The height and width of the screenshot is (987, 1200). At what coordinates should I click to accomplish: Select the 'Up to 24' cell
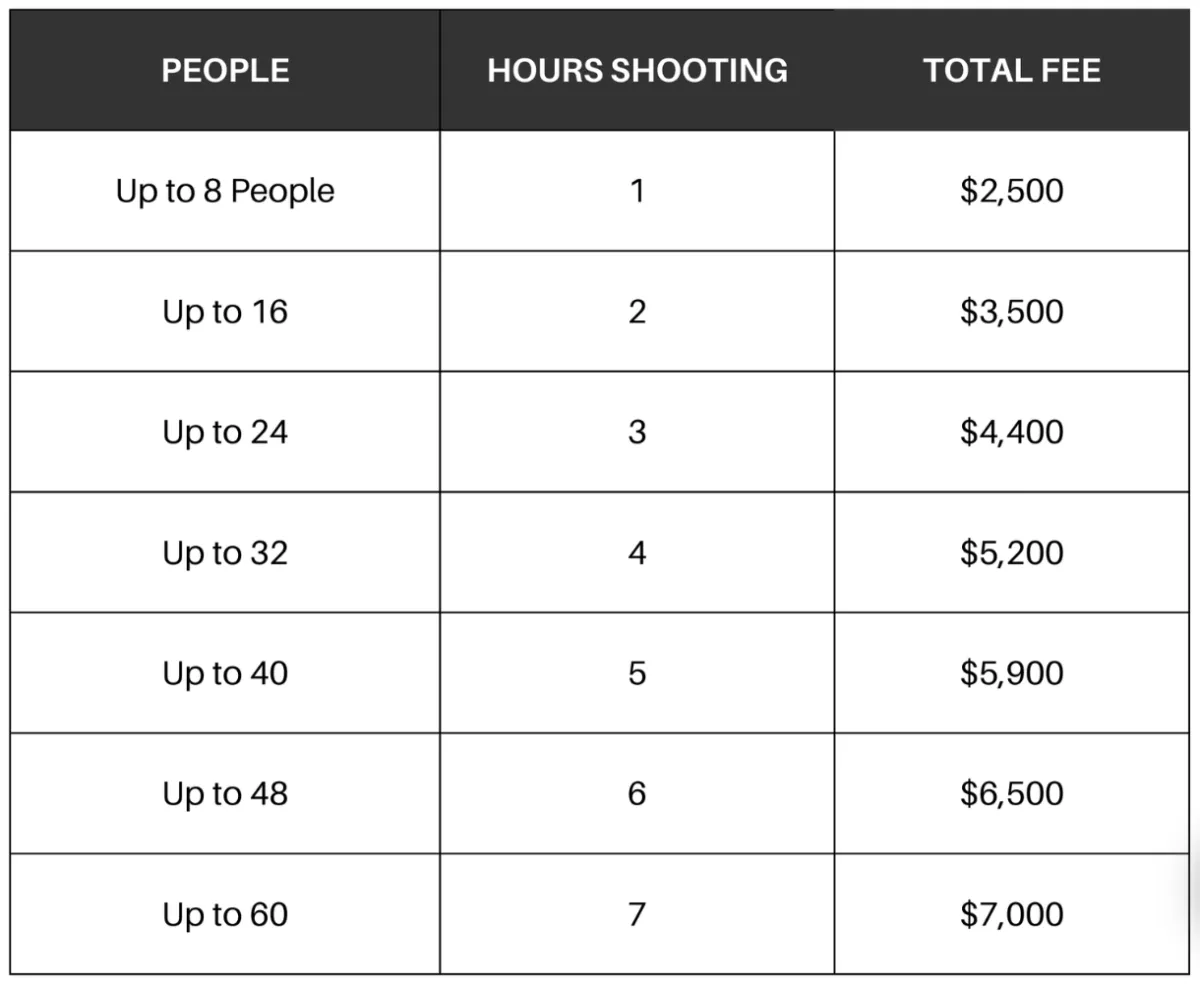pos(225,432)
